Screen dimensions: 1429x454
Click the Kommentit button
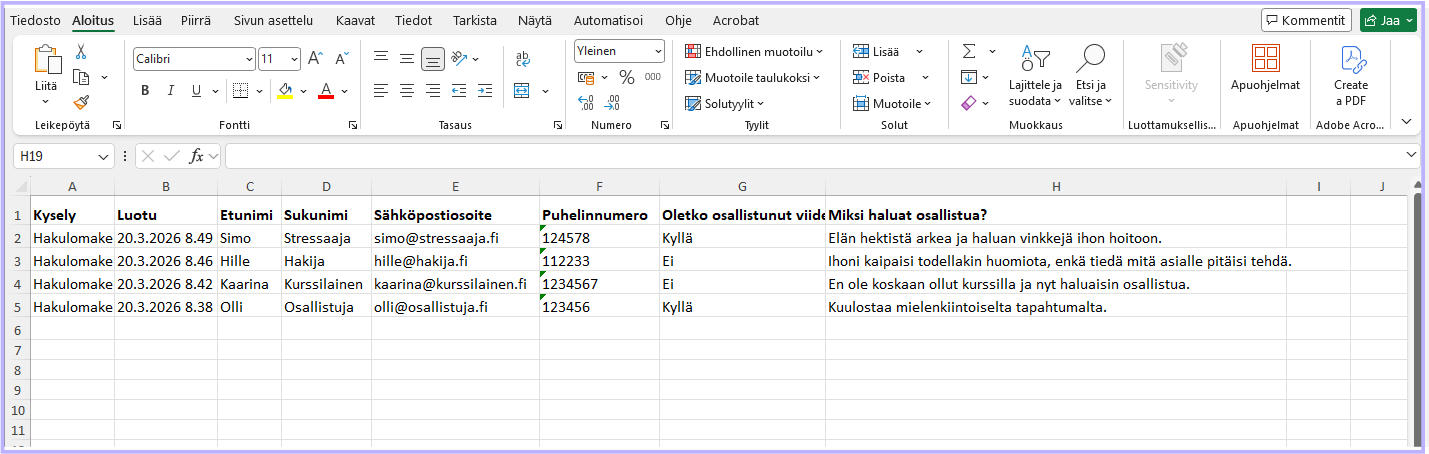click(x=1306, y=20)
